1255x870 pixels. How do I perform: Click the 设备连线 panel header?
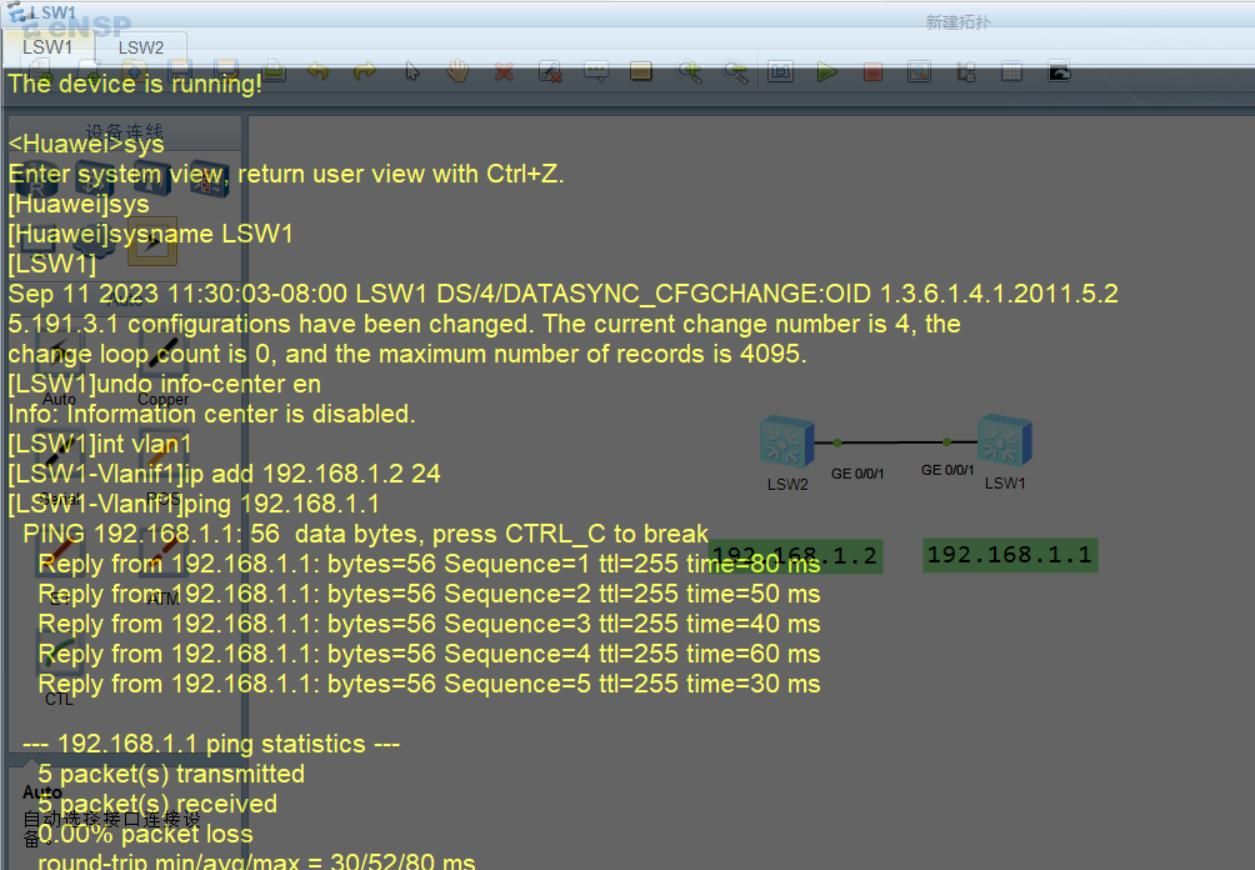point(124,132)
